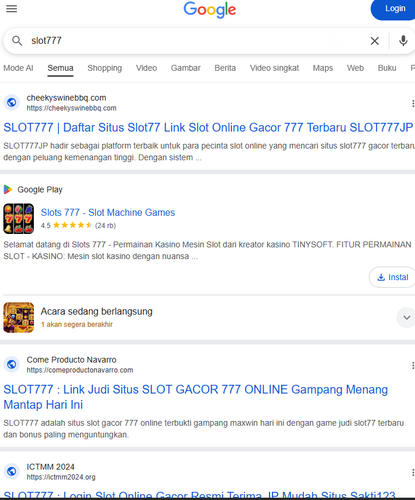Viewport: 415px width, 500px height.
Task: Click the ICTMM 2024 site name
Action: point(50,467)
